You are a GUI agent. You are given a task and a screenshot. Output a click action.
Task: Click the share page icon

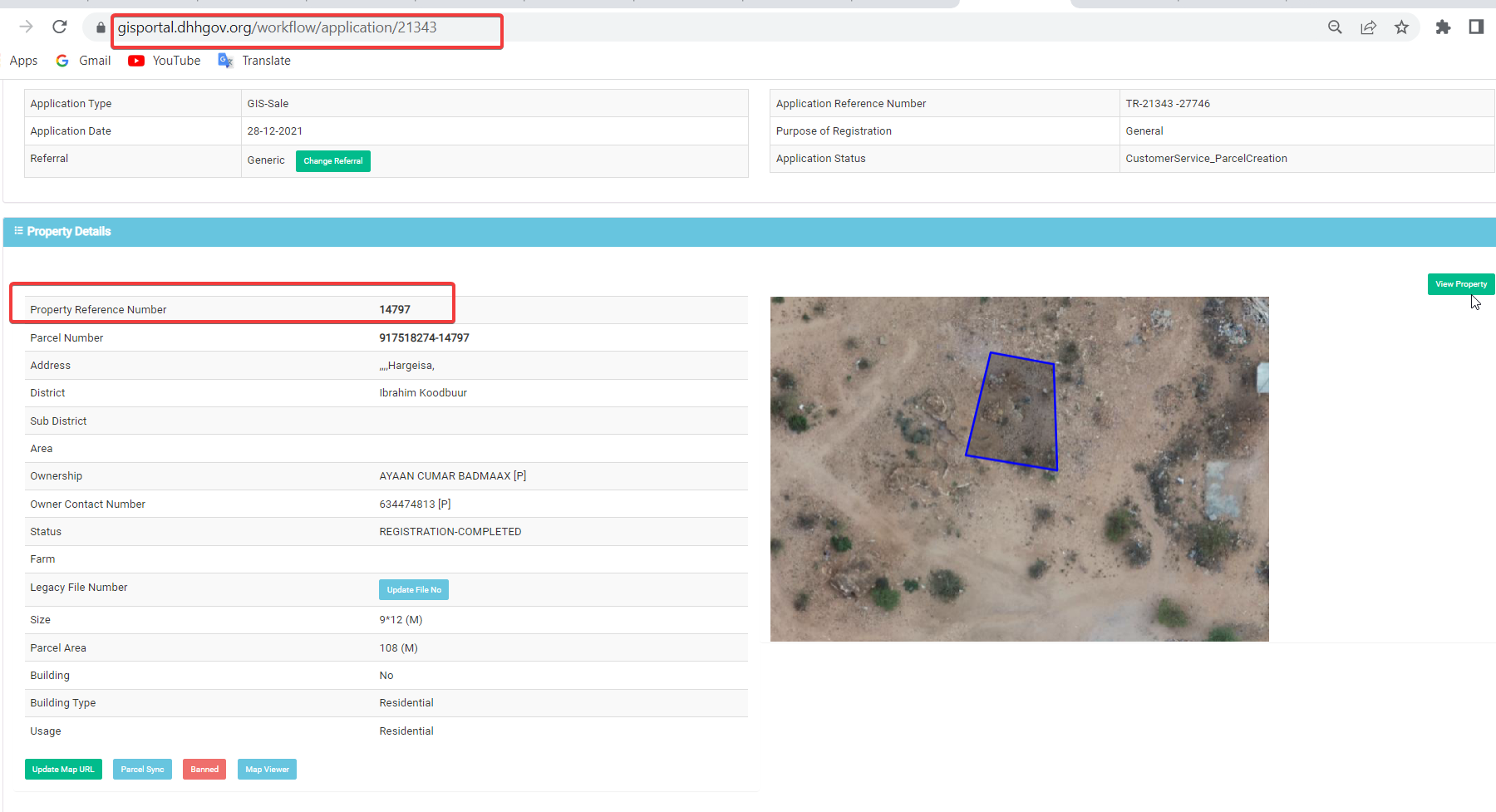1368,27
